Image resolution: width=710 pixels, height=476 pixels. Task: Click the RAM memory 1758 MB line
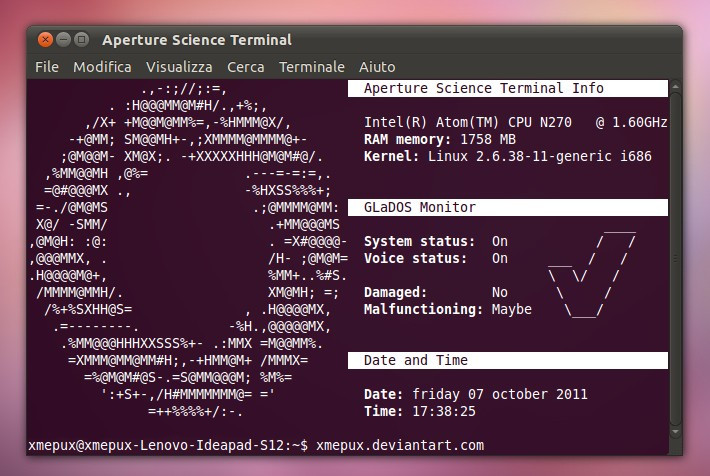click(x=440, y=139)
